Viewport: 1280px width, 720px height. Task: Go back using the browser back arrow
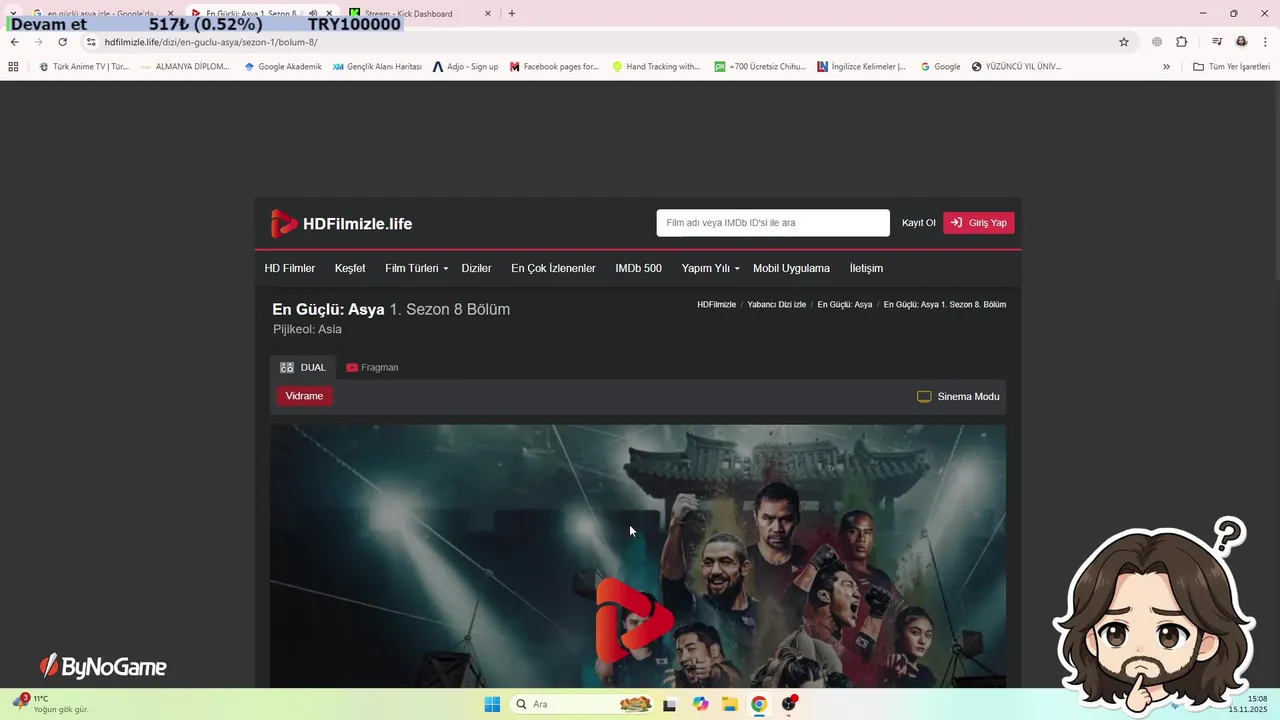[14, 42]
